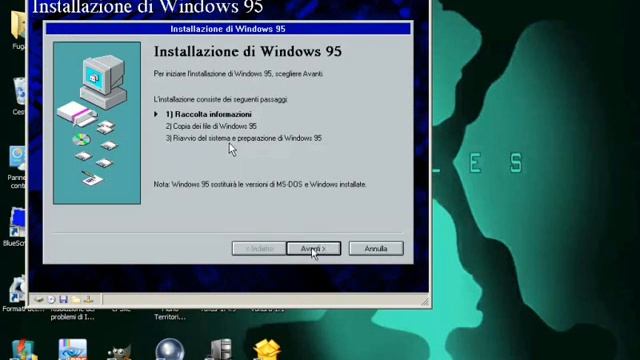Click the arrow marker beside Raccolta informazioni
Viewport: 640px width, 360px height.
coord(156,114)
